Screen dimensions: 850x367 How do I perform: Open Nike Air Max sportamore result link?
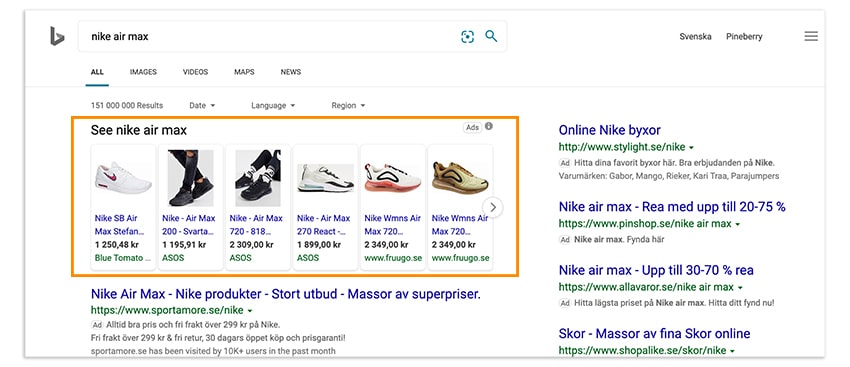click(x=286, y=294)
